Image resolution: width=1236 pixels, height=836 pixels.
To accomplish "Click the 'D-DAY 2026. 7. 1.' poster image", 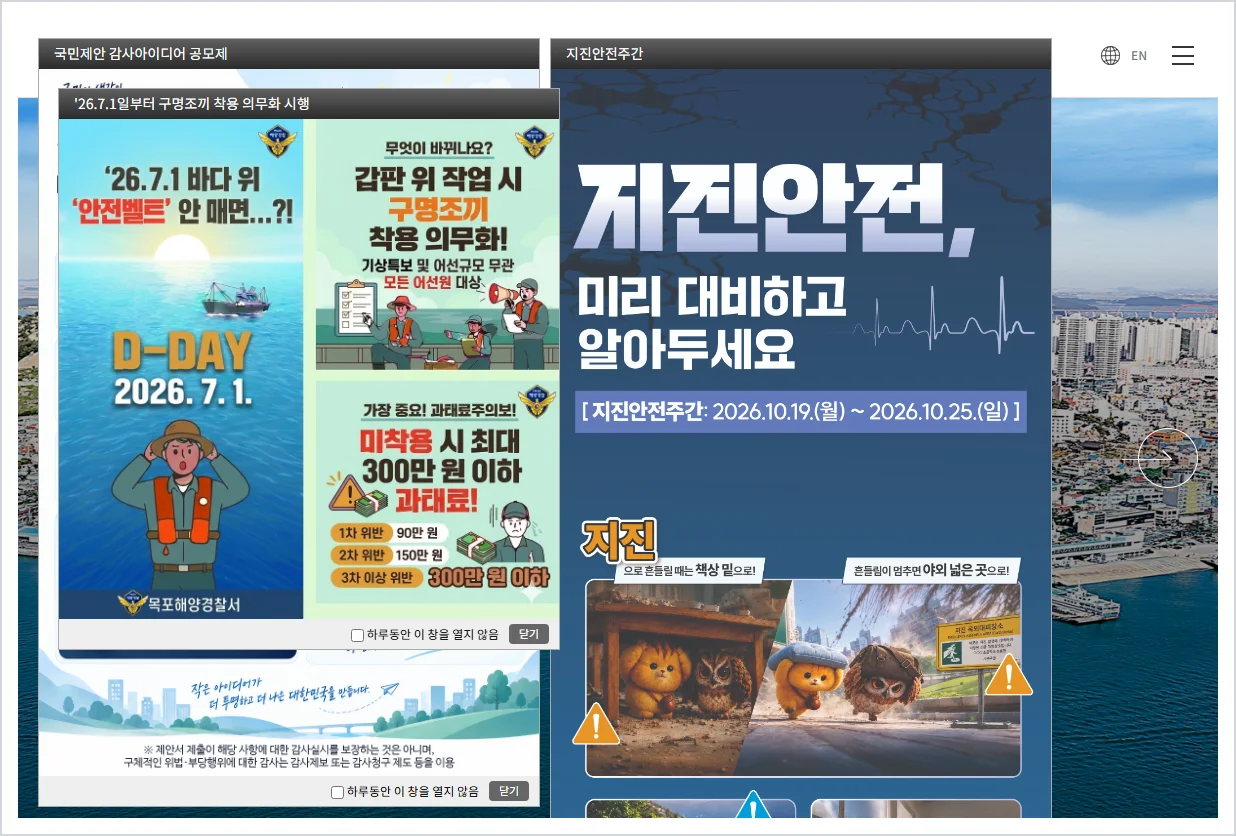I will click(x=181, y=369).
